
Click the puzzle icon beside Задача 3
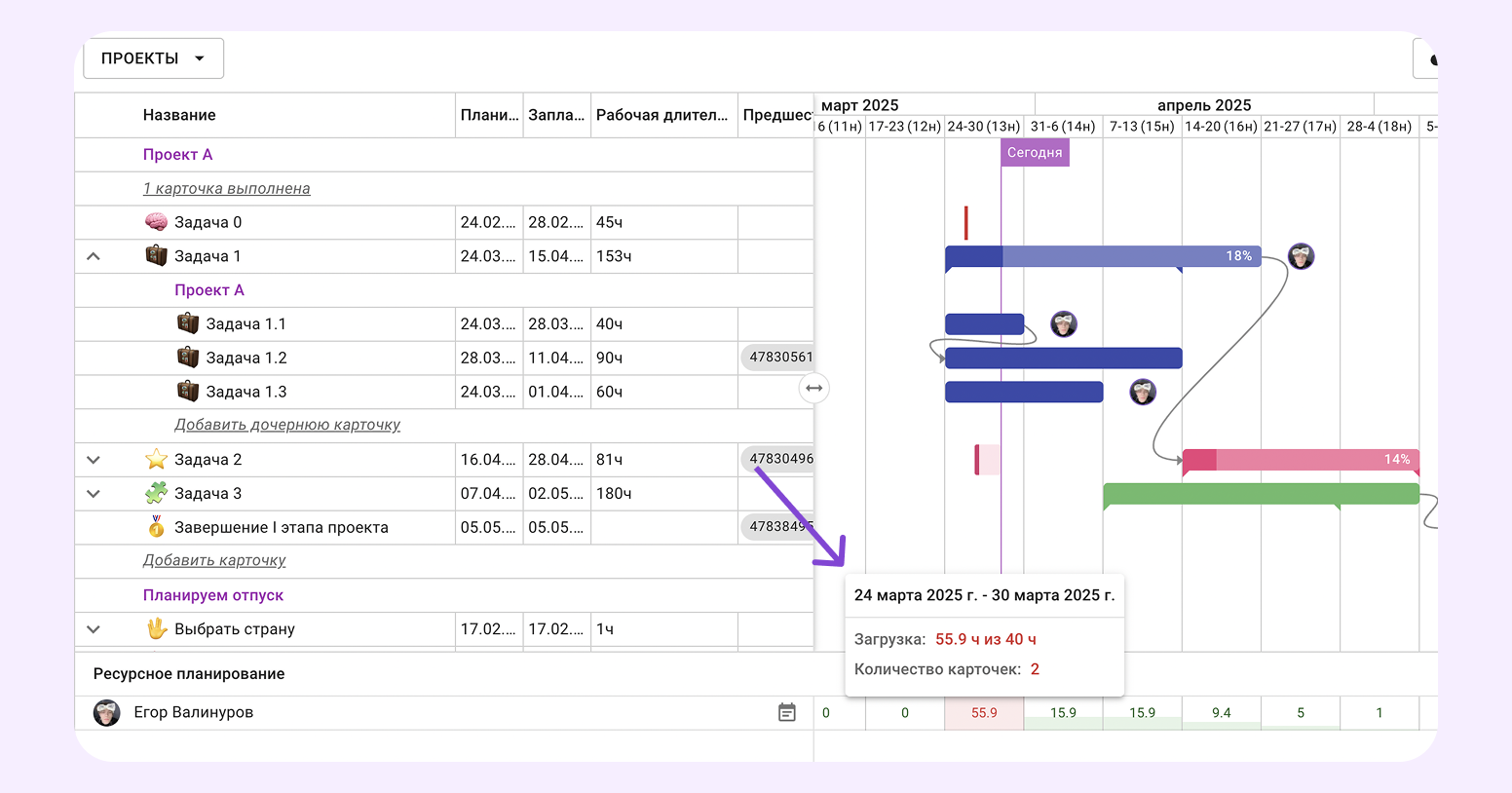(x=156, y=493)
